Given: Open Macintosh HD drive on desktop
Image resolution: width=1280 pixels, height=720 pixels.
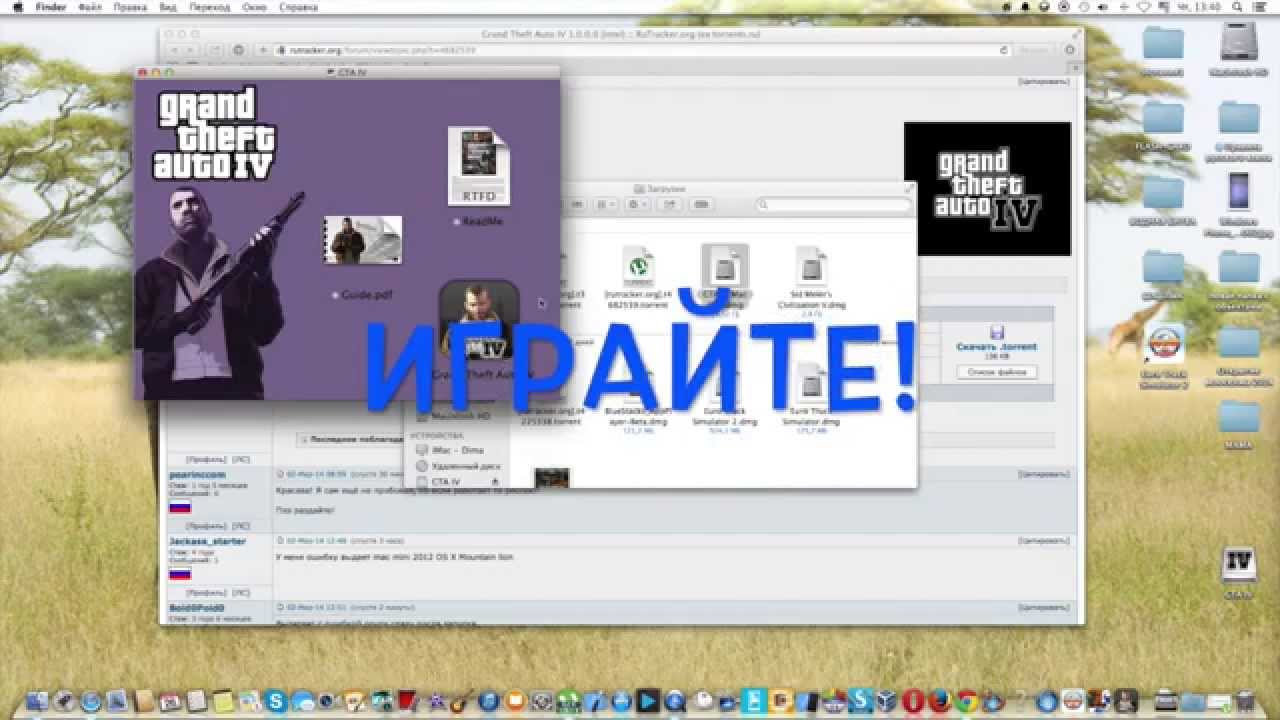Looking at the screenshot, I should point(1239,48).
